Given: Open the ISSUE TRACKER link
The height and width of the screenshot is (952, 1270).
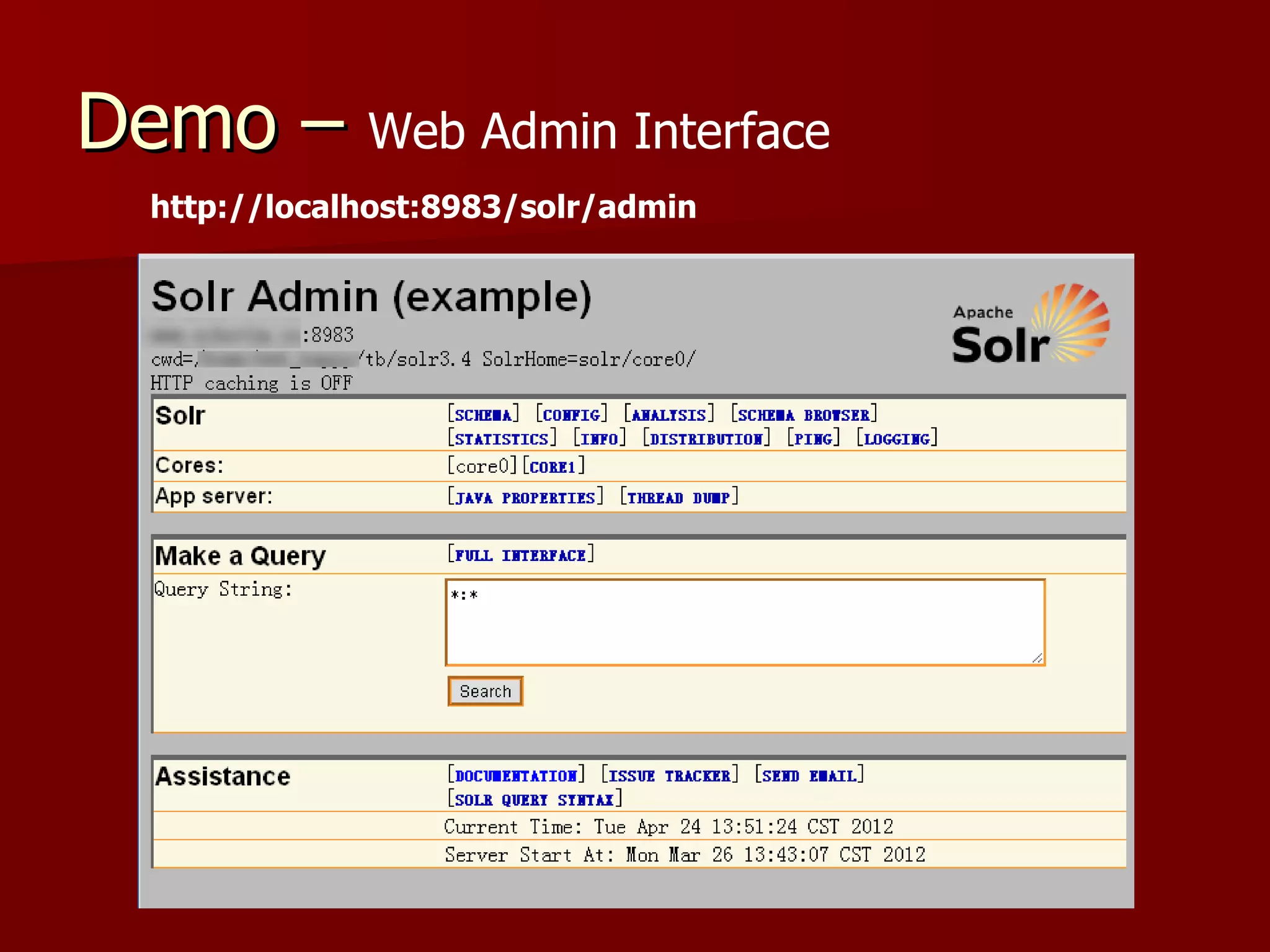Looking at the screenshot, I should pyautogui.click(x=670, y=776).
